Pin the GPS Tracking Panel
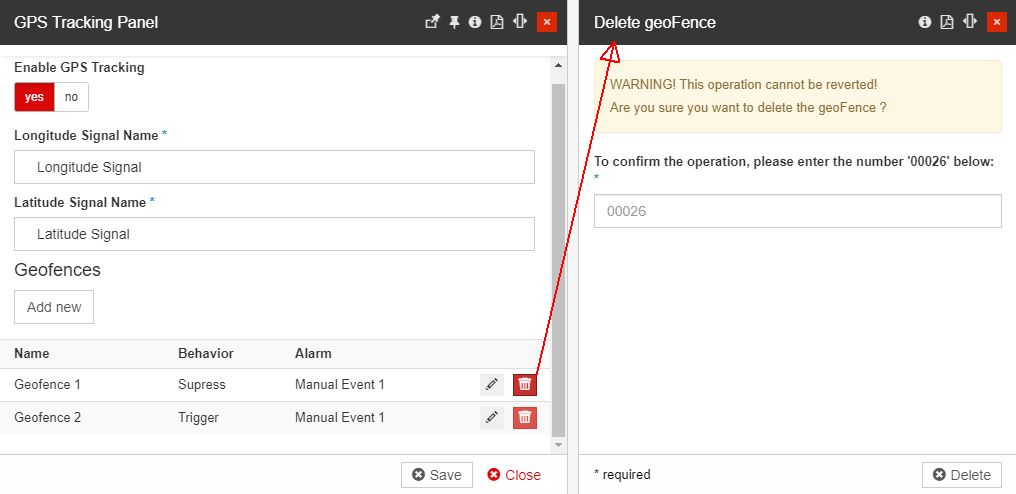1016x494 pixels. (454, 22)
